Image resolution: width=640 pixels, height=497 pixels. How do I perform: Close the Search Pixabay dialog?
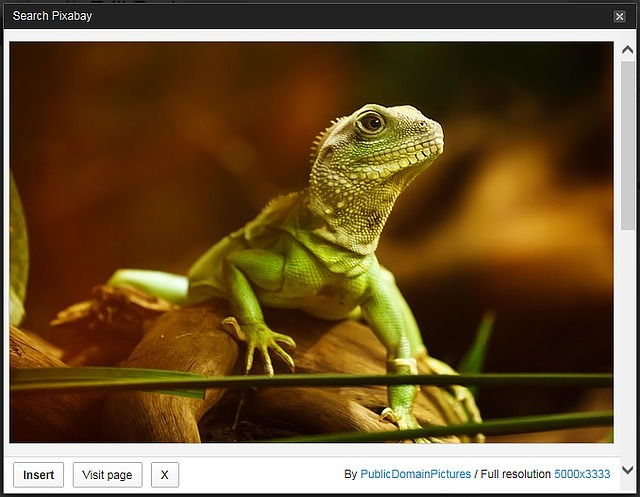(619, 16)
